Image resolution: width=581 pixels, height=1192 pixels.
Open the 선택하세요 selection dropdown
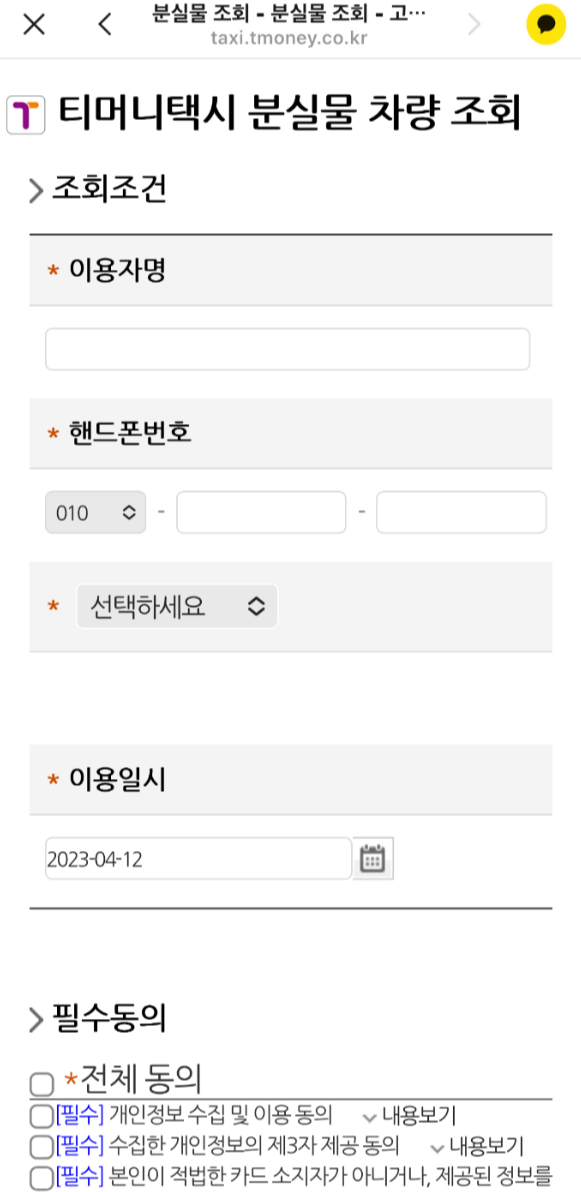[x=176, y=606]
